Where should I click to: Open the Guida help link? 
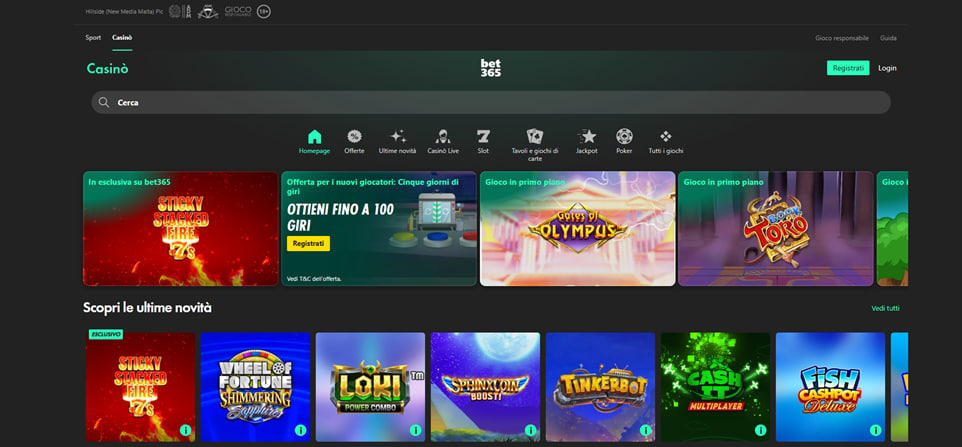click(x=888, y=38)
